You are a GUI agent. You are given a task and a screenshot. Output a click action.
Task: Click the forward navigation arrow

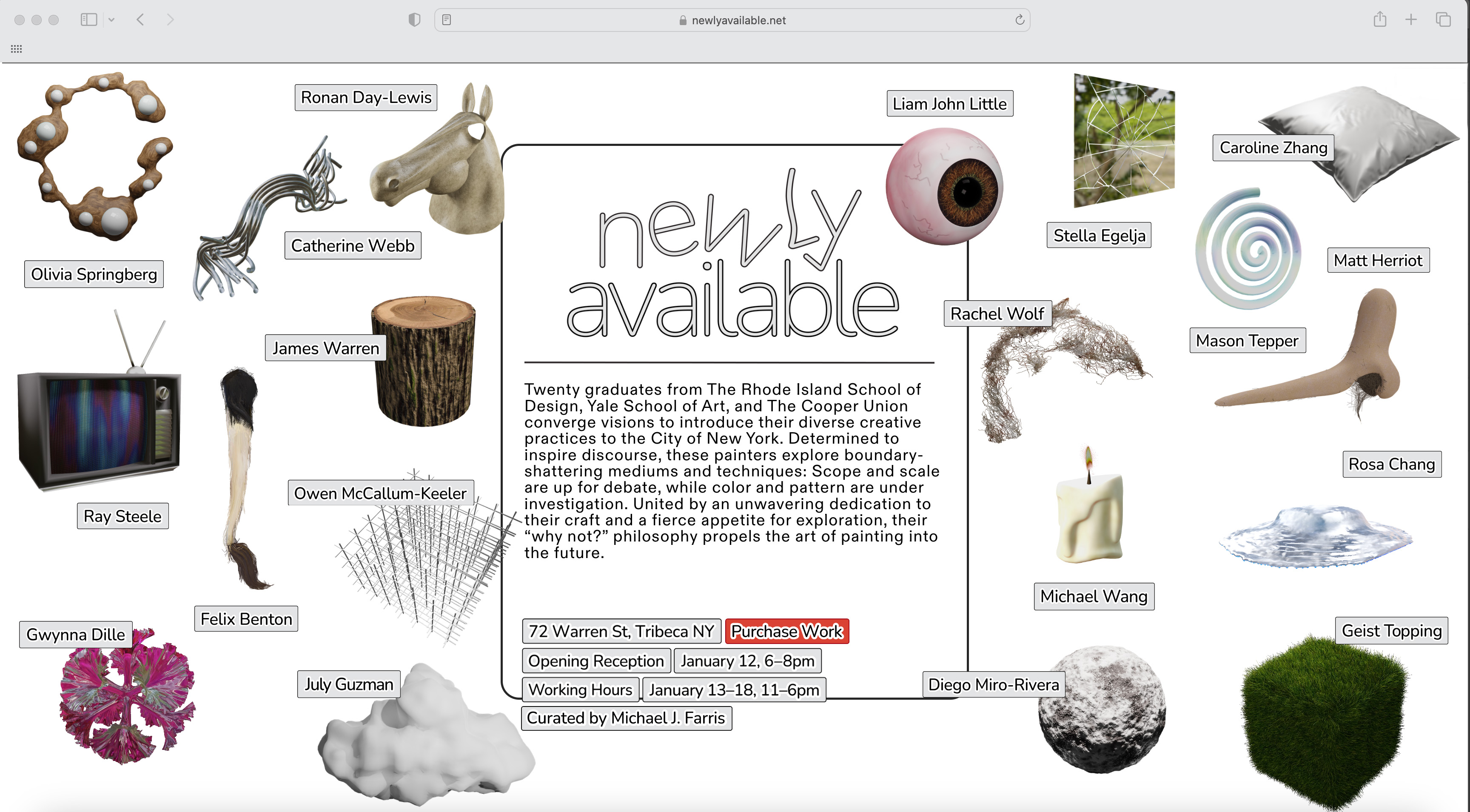click(170, 20)
